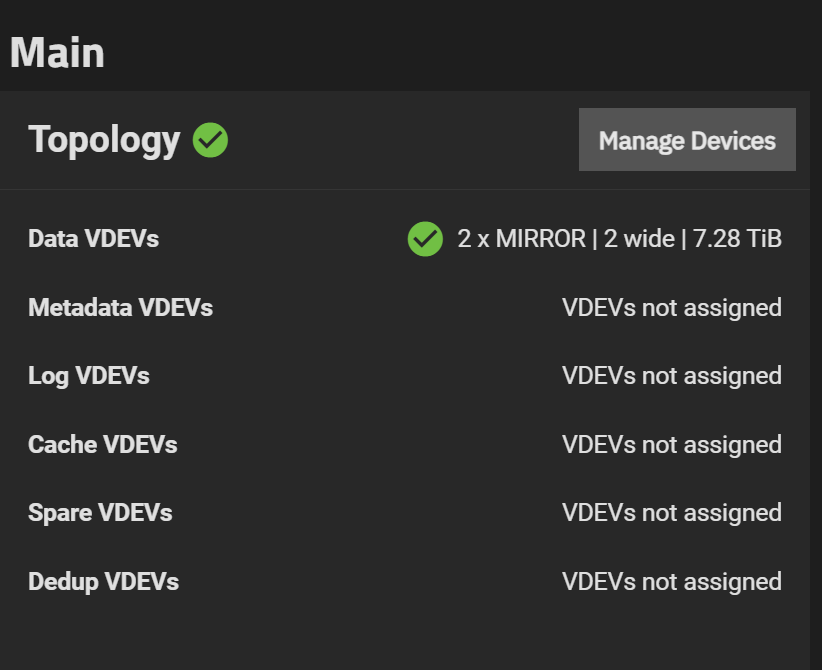
Task: Click the 2 wide text in Data VDEVs
Action: 639,239
